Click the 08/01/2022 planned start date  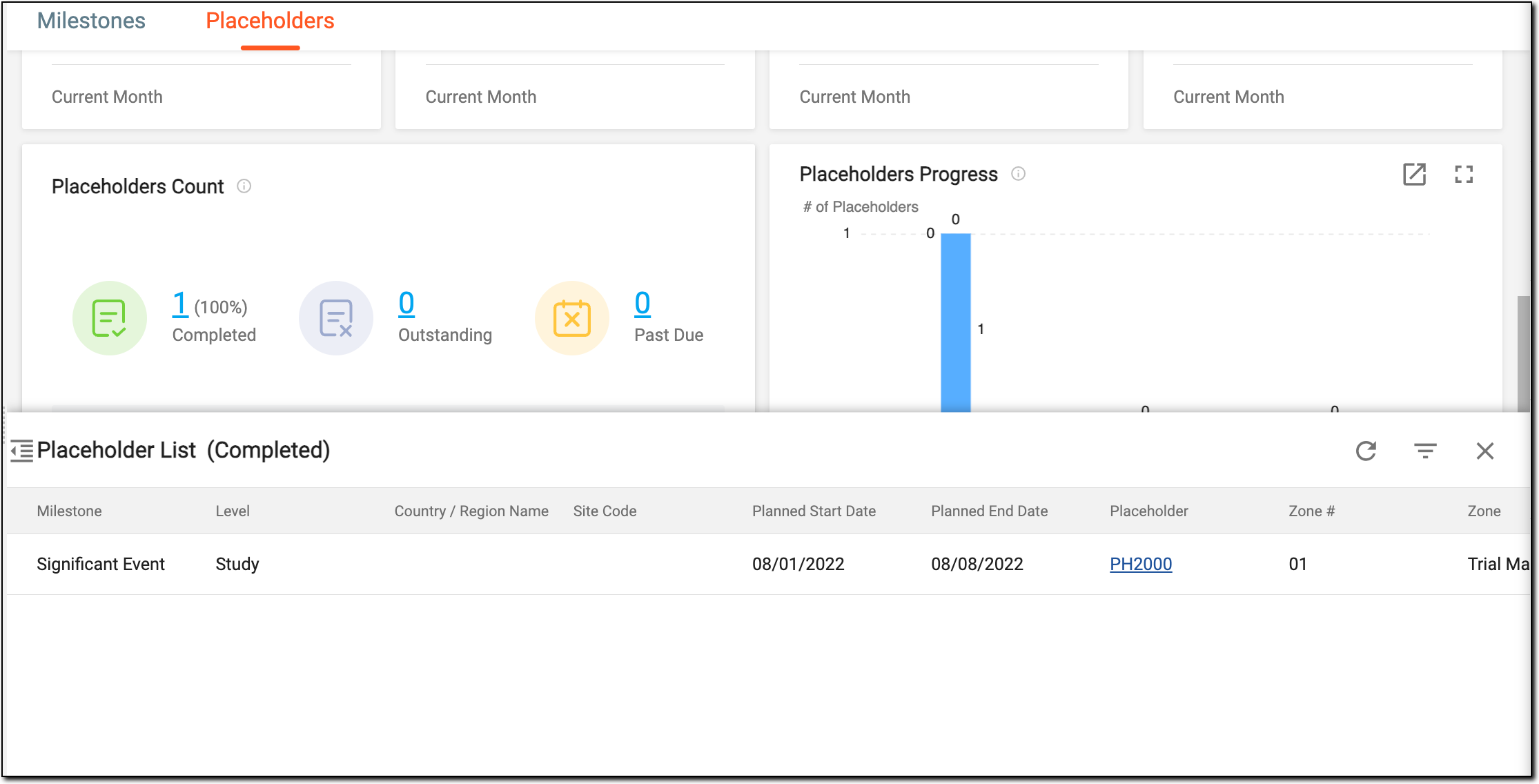pyautogui.click(x=798, y=565)
